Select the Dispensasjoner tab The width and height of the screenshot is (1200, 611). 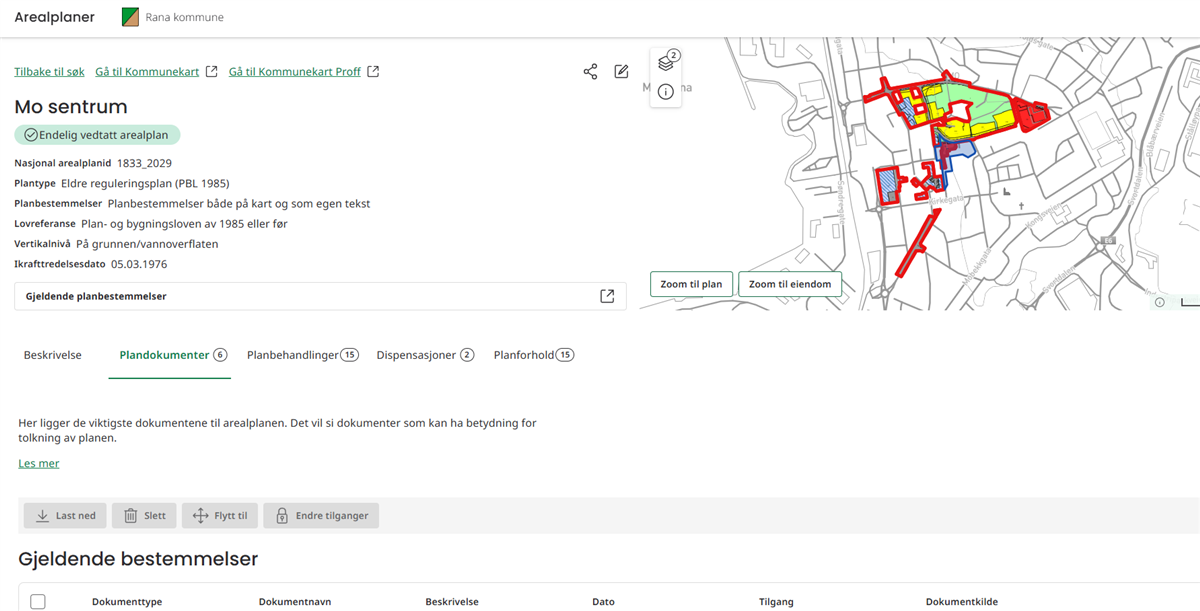point(424,355)
